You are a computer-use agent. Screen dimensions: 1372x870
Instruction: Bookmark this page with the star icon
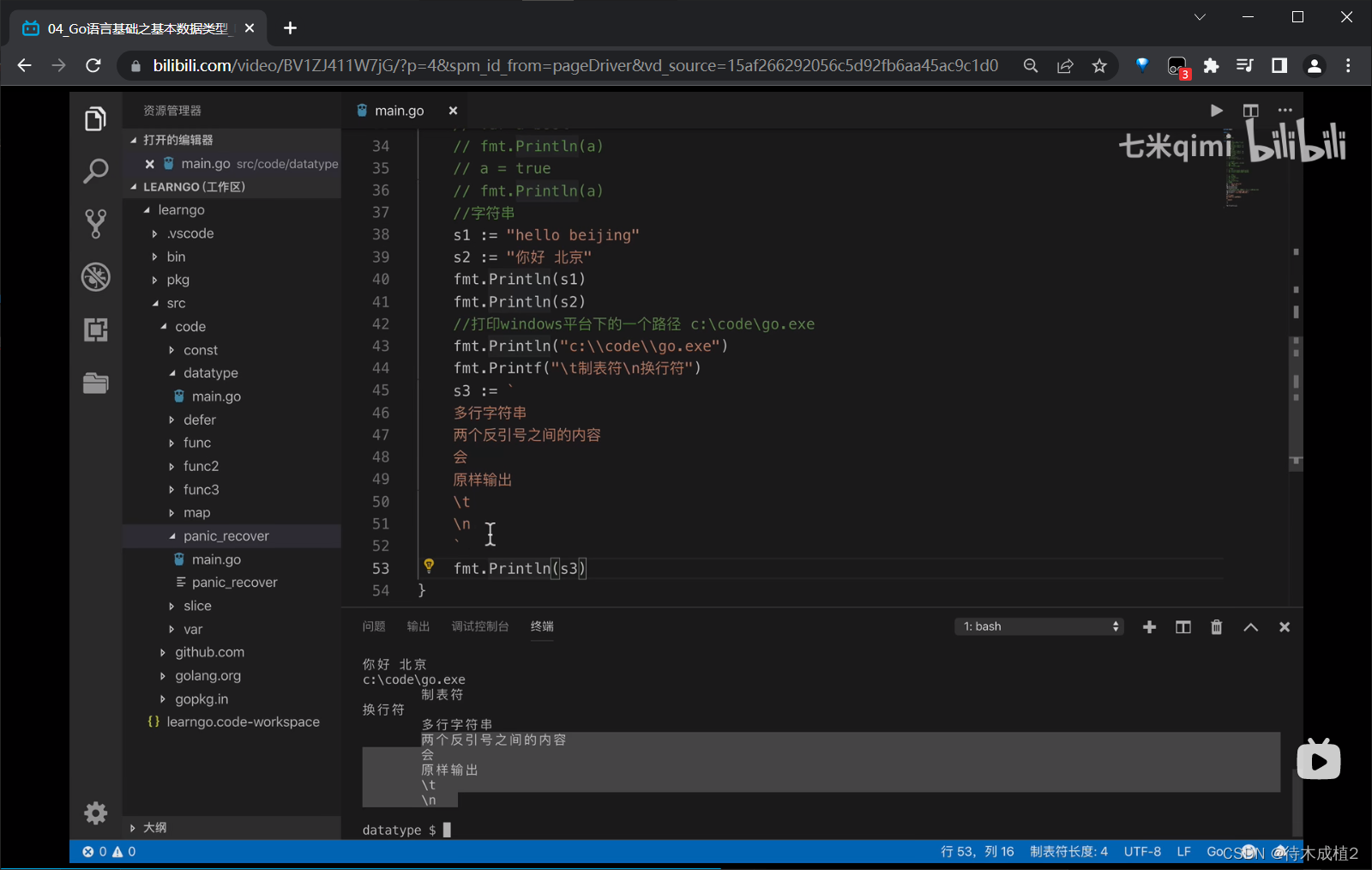1099,66
